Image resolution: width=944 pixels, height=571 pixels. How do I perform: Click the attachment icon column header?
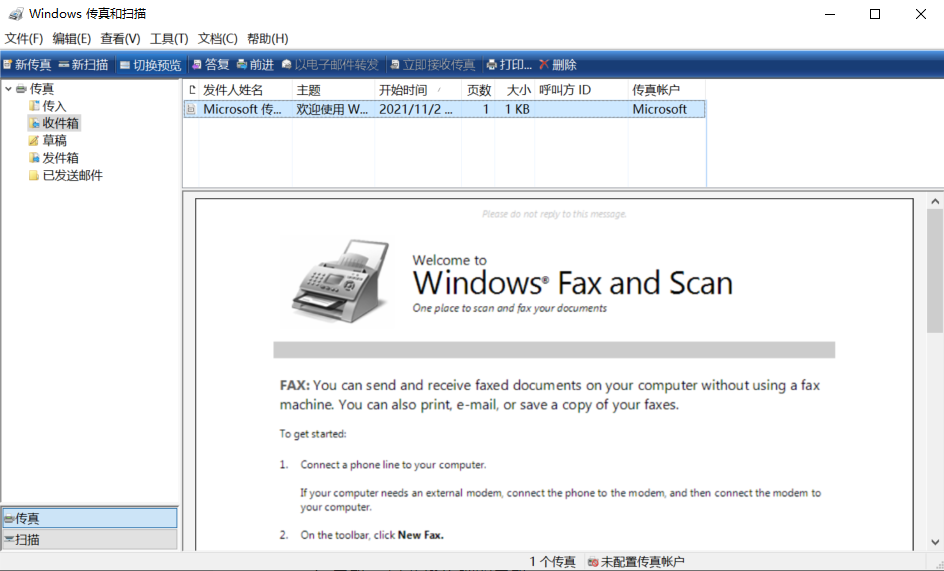click(x=191, y=90)
